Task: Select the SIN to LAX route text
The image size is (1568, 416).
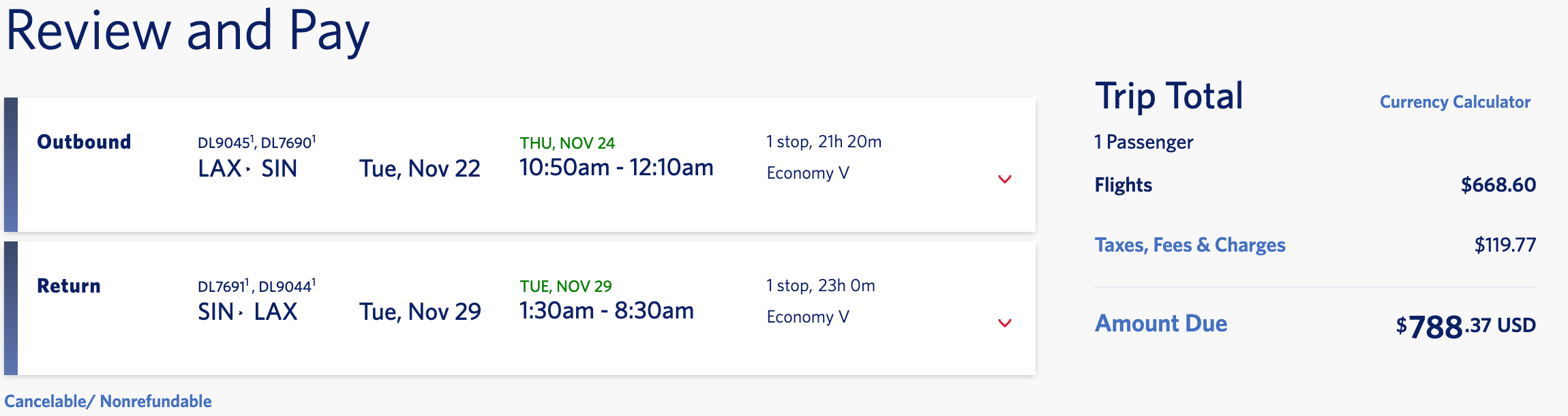Action: 247,312
